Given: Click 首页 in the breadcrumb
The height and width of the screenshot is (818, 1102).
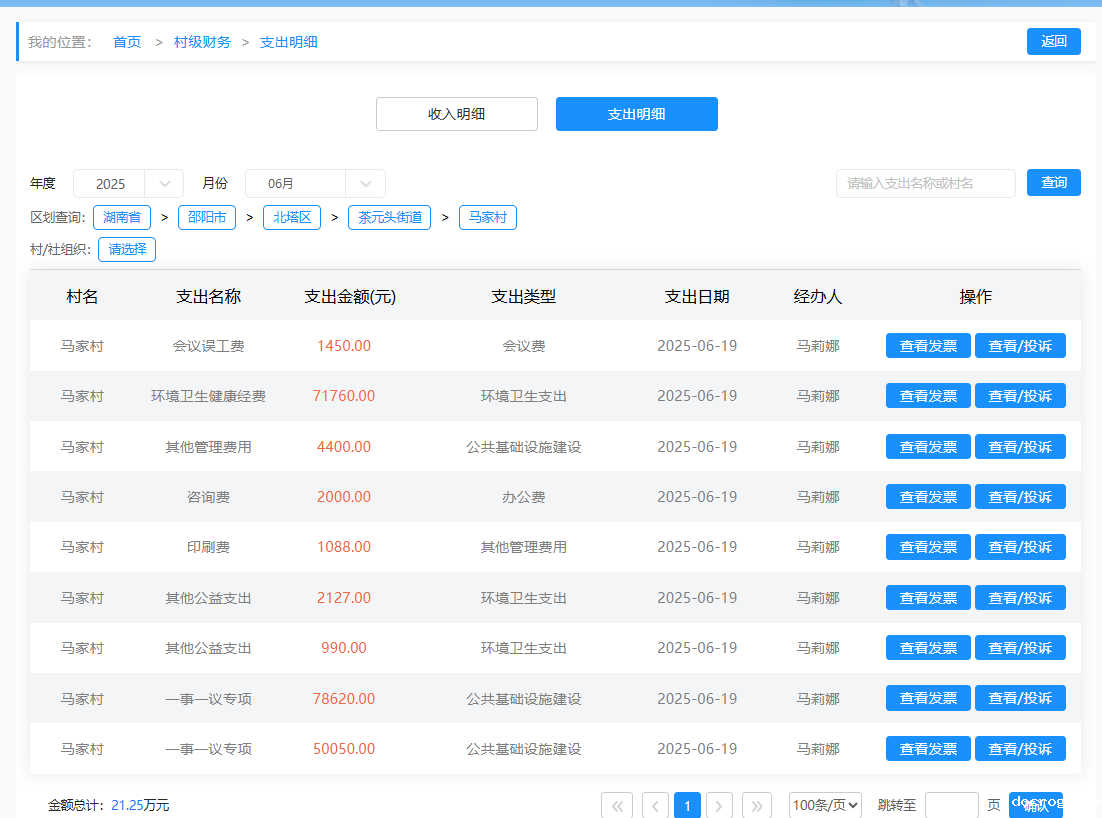Looking at the screenshot, I should coord(127,42).
